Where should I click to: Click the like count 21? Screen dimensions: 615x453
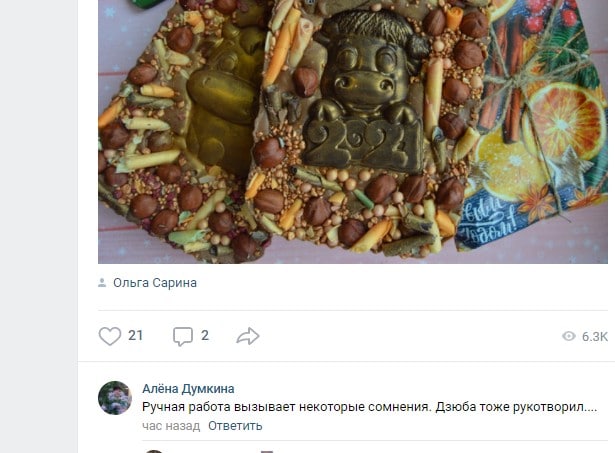click(x=135, y=336)
